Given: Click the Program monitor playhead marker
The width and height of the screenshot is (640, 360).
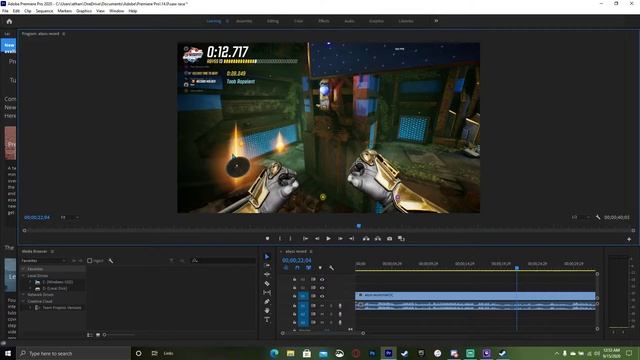Looking at the screenshot, I should click(x=359, y=226).
